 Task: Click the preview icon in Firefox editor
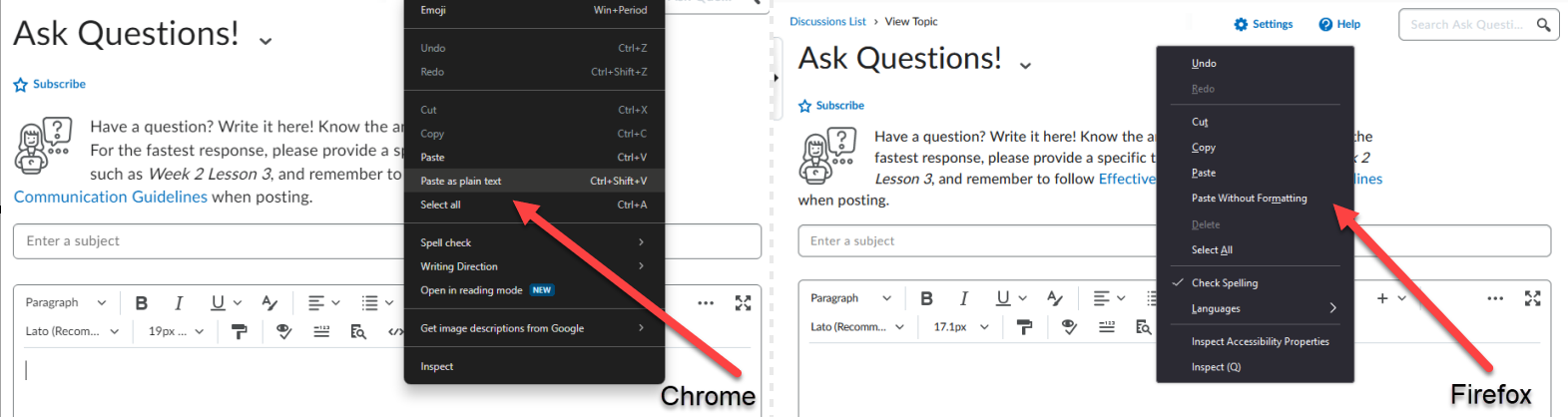1144,326
